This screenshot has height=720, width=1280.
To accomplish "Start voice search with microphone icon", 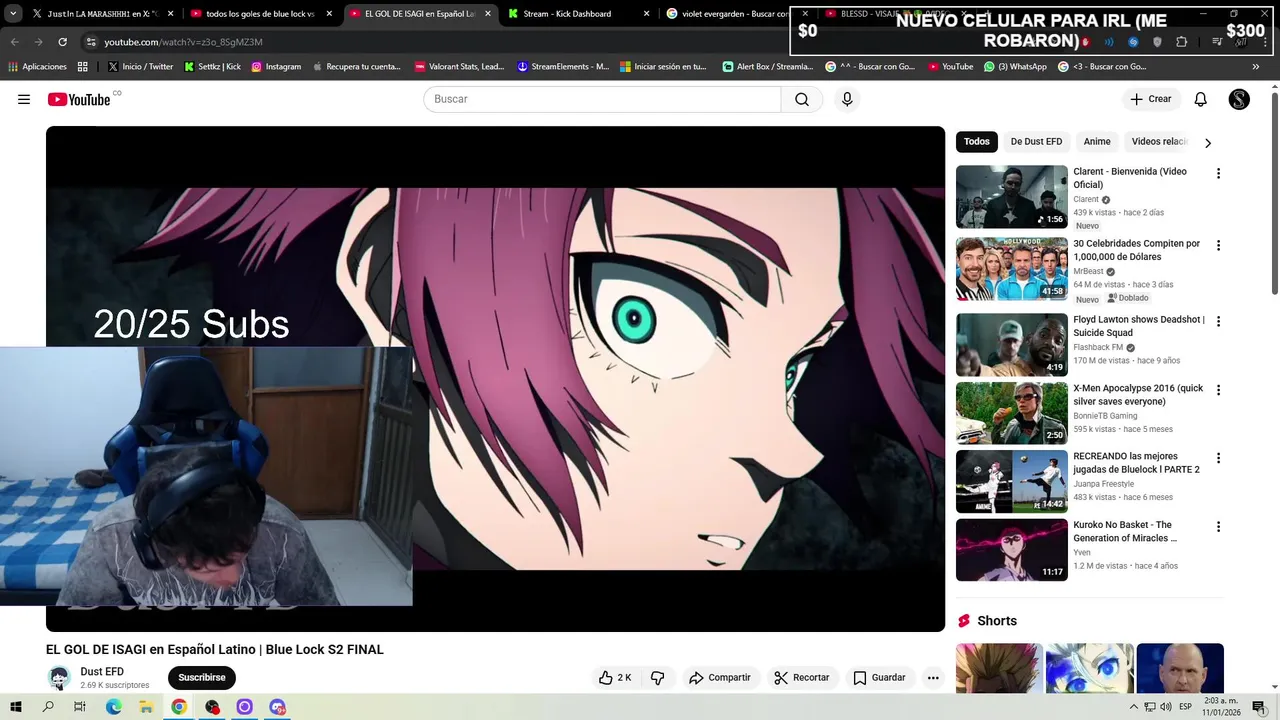I will point(847,99).
